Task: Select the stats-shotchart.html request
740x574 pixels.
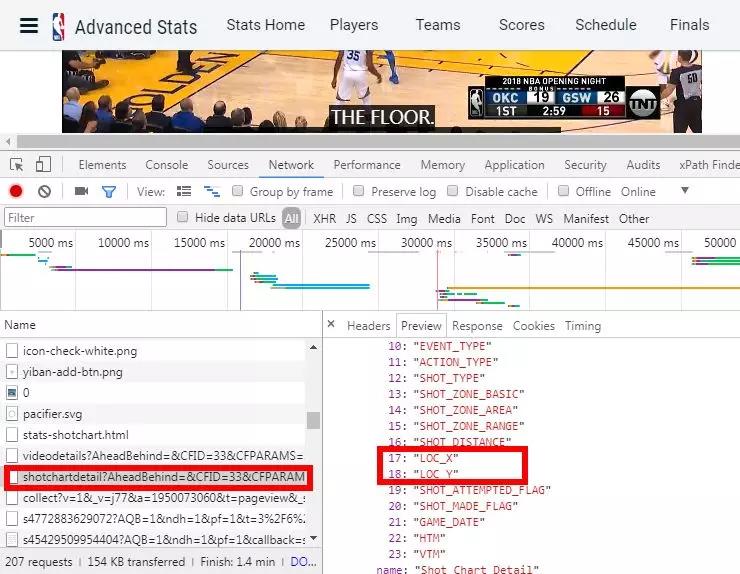Action: [155, 435]
